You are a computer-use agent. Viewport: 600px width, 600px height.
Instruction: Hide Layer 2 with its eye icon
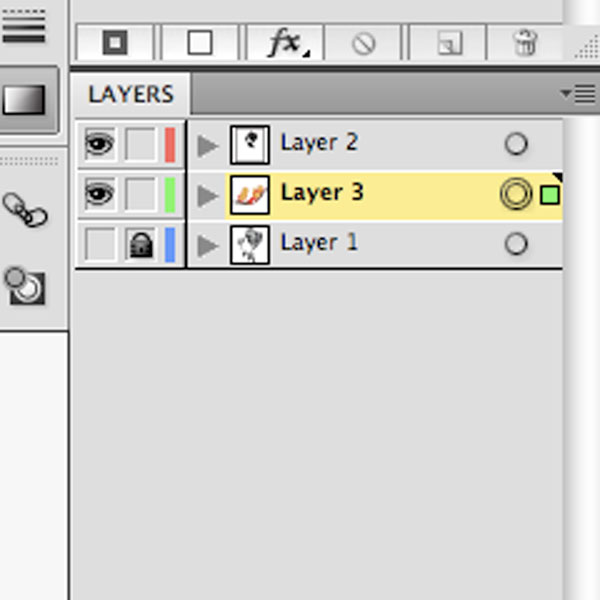pyautogui.click(x=99, y=144)
